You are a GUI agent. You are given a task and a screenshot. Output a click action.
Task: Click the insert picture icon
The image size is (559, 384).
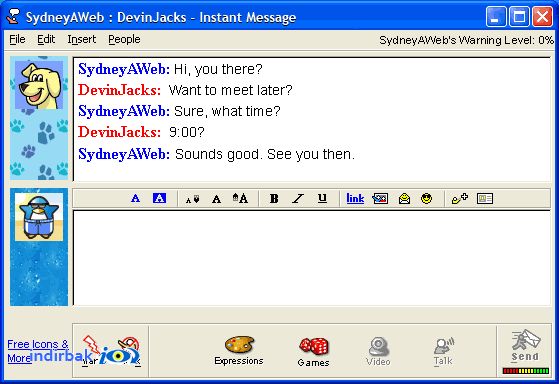[380, 198]
